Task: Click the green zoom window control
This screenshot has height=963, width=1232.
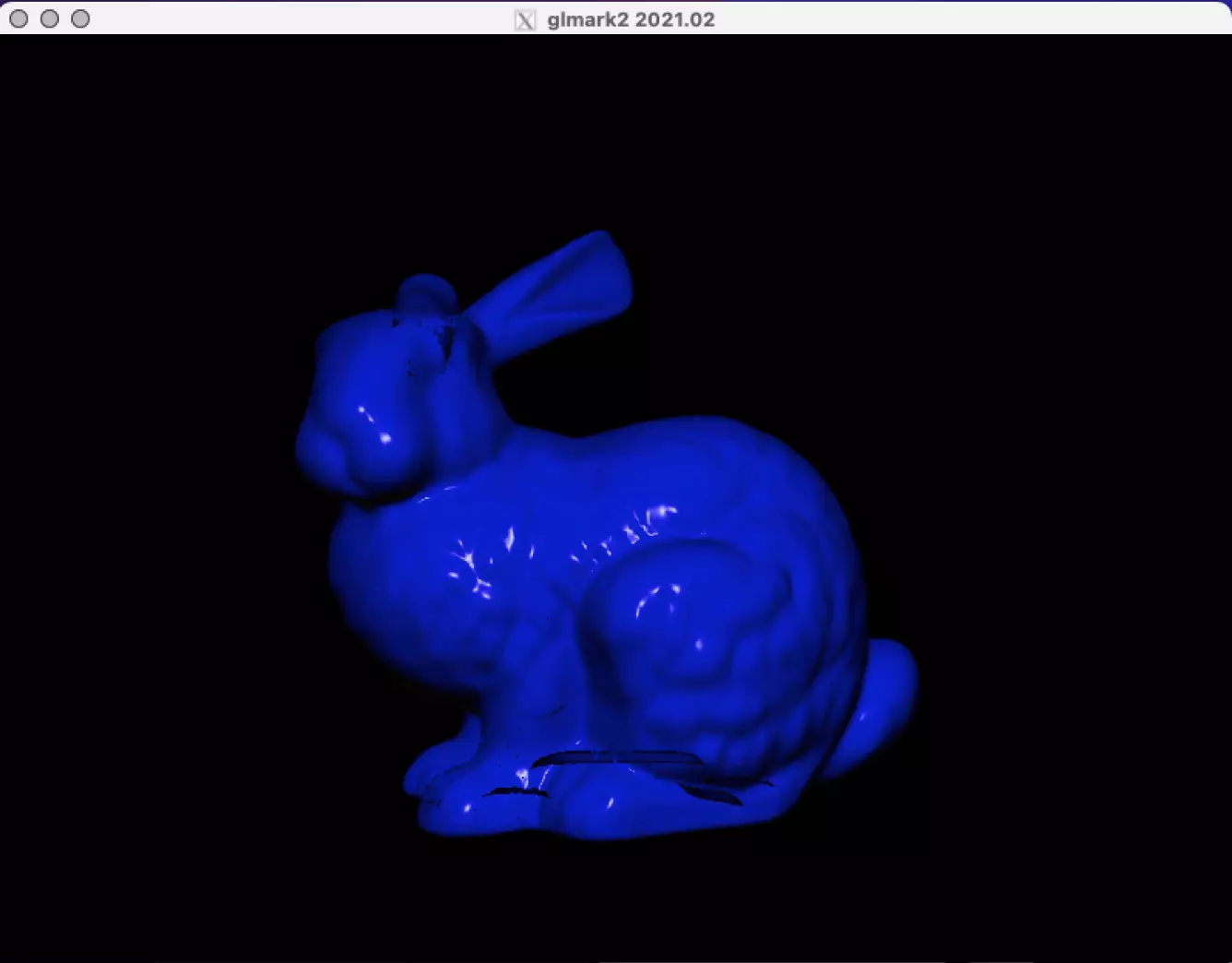Action: coord(81,18)
